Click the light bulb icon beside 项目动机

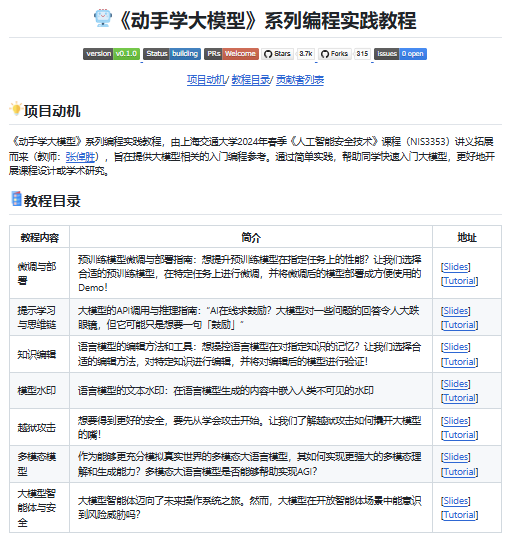click(15, 109)
